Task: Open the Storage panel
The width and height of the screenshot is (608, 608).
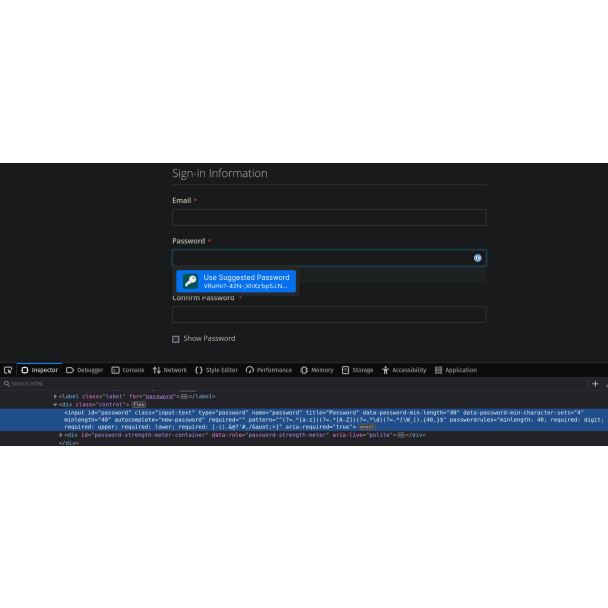Action: (357, 370)
